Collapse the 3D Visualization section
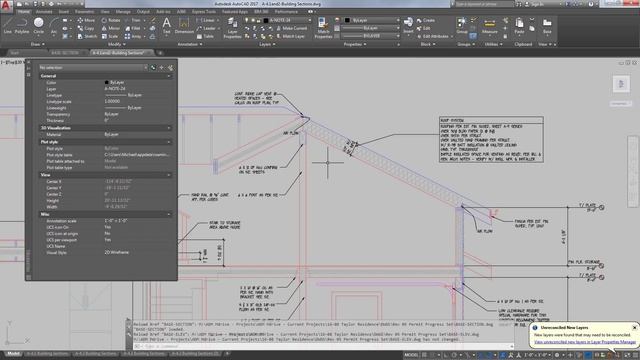The height and width of the screenshot is (360, 640). click(x=169, y=128)
